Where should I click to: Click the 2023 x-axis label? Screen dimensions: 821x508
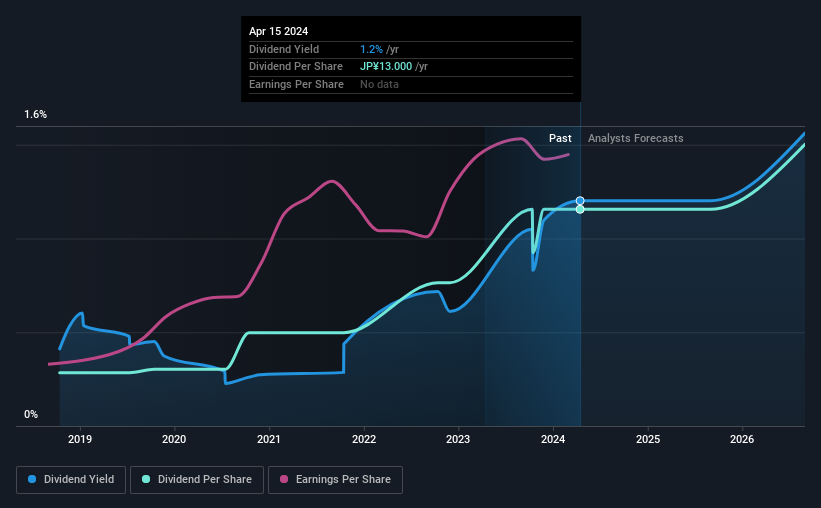[458, 439]
